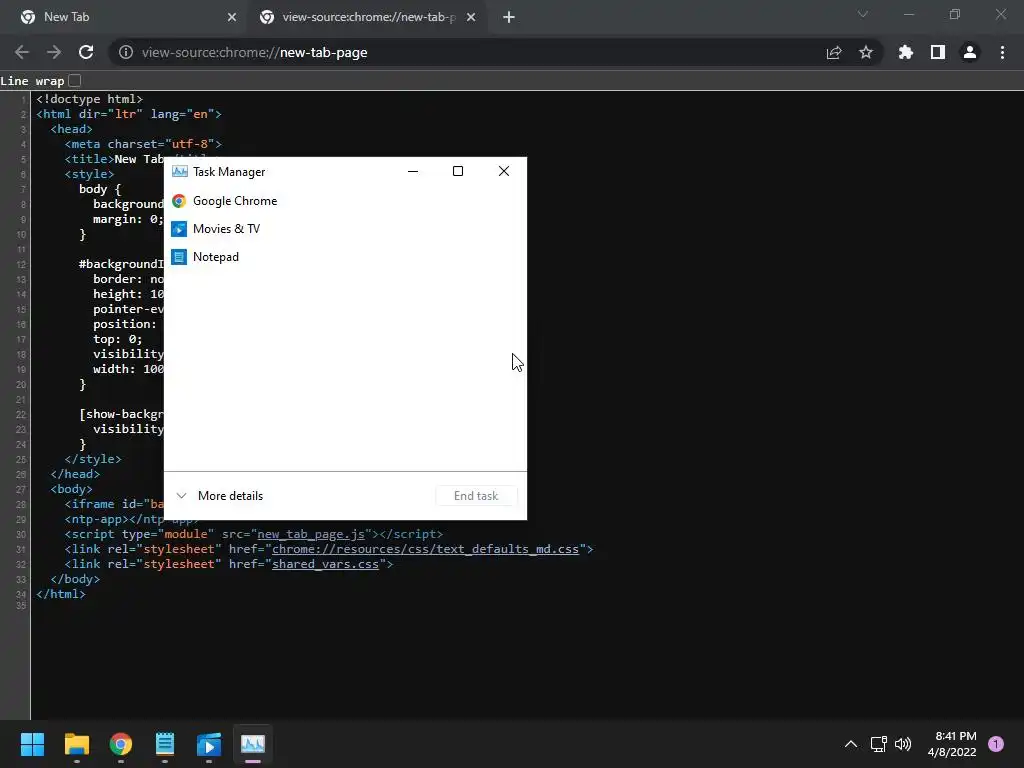Select Notepad in Task Manager list
Viewport: 1024px width, 768px height.
coord(345,257)
